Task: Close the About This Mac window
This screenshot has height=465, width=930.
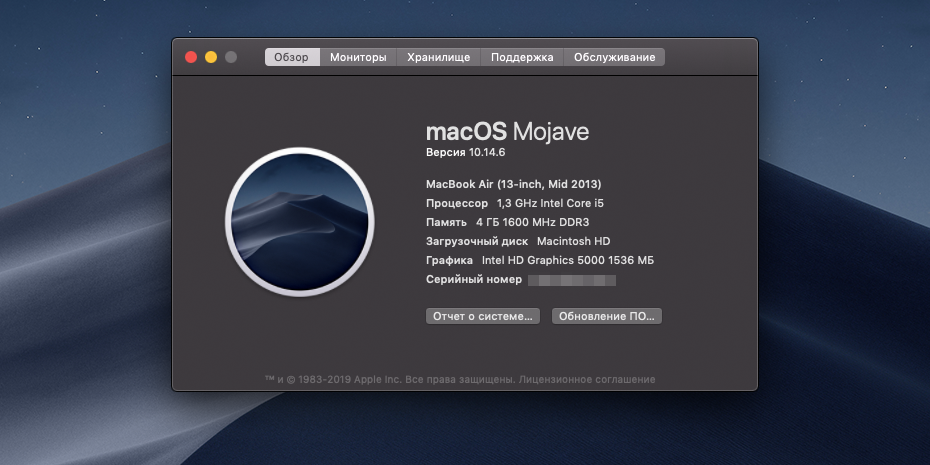Action: coord(191,57)
